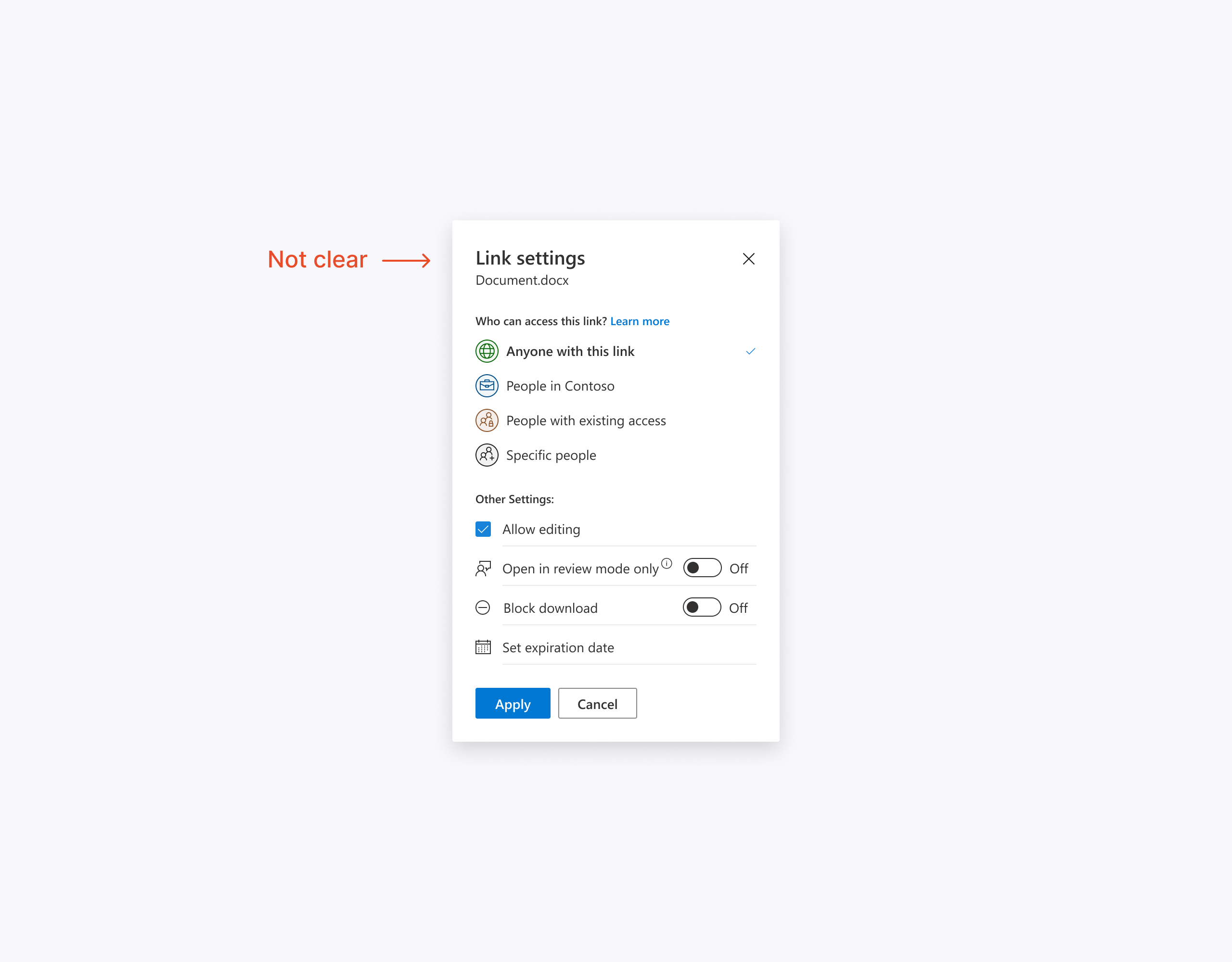Toggle Open in review mode only switch
Screen dimensions: 1232x962
pos(702,568)
